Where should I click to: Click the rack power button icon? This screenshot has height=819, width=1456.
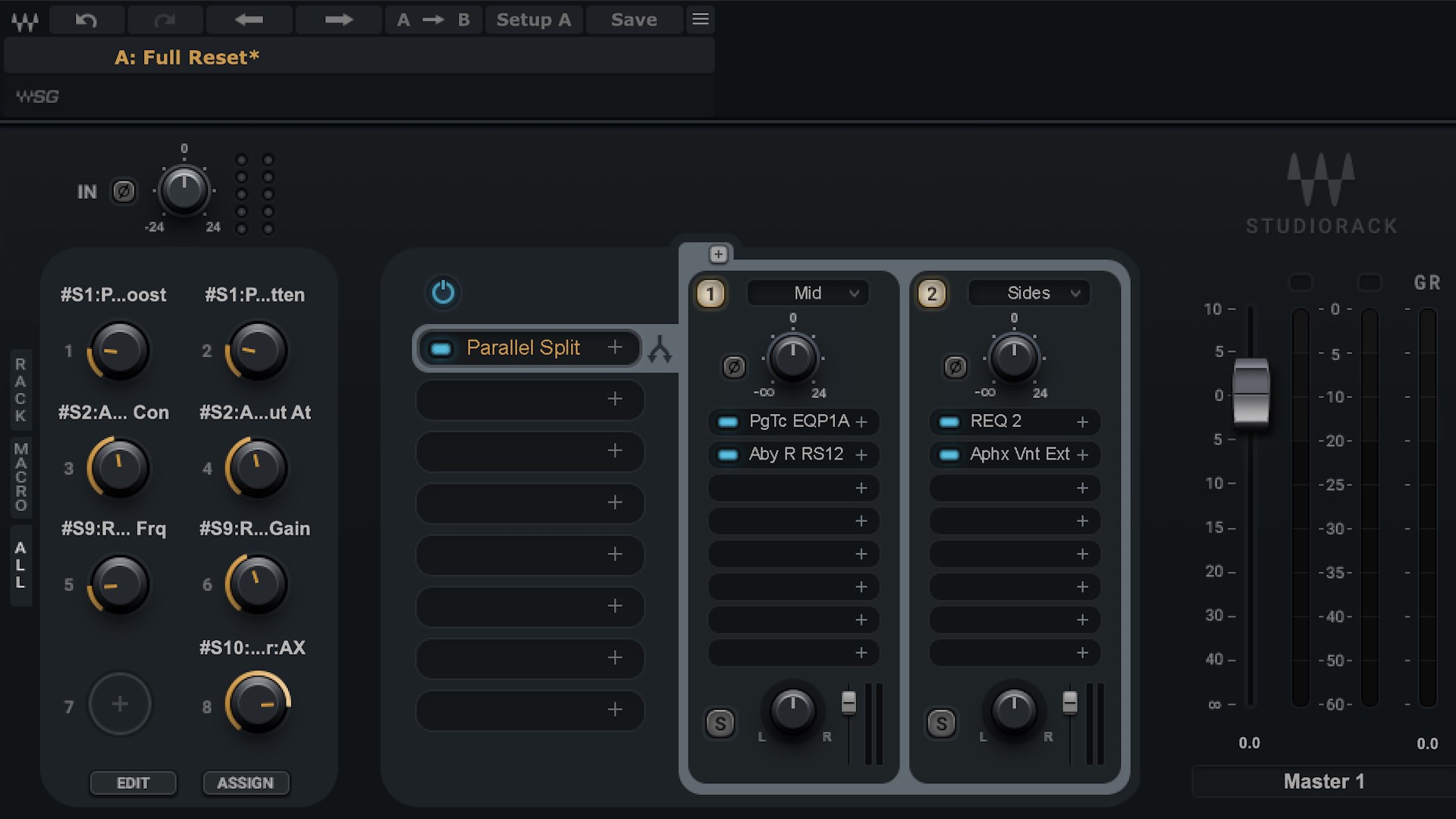(x=443, y=293)
